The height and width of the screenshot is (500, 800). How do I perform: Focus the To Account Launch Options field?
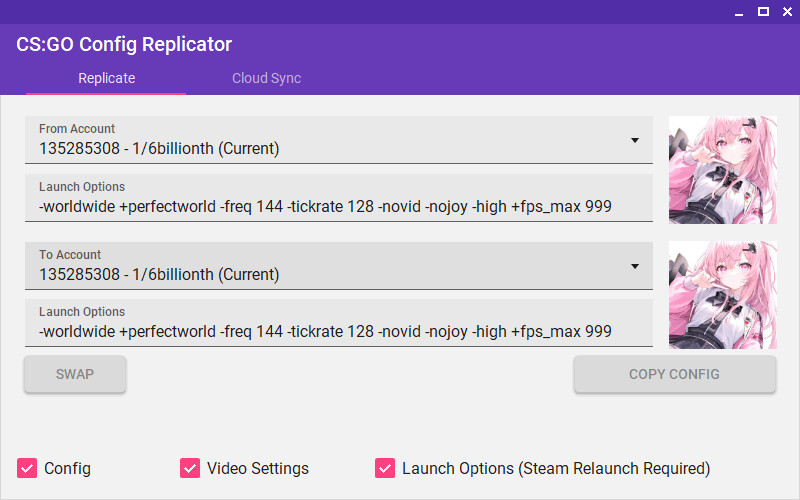[339, 323]
